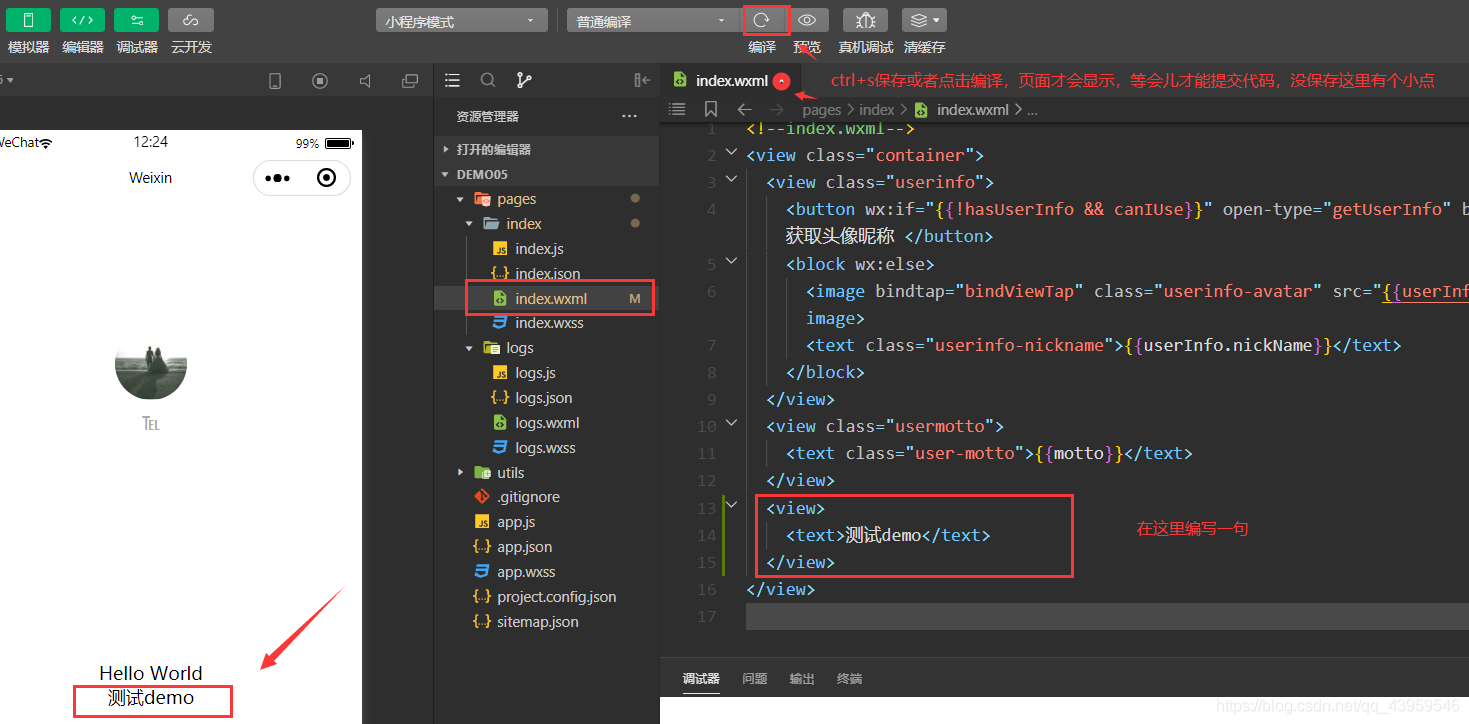Collapse the logs folder

546,348
